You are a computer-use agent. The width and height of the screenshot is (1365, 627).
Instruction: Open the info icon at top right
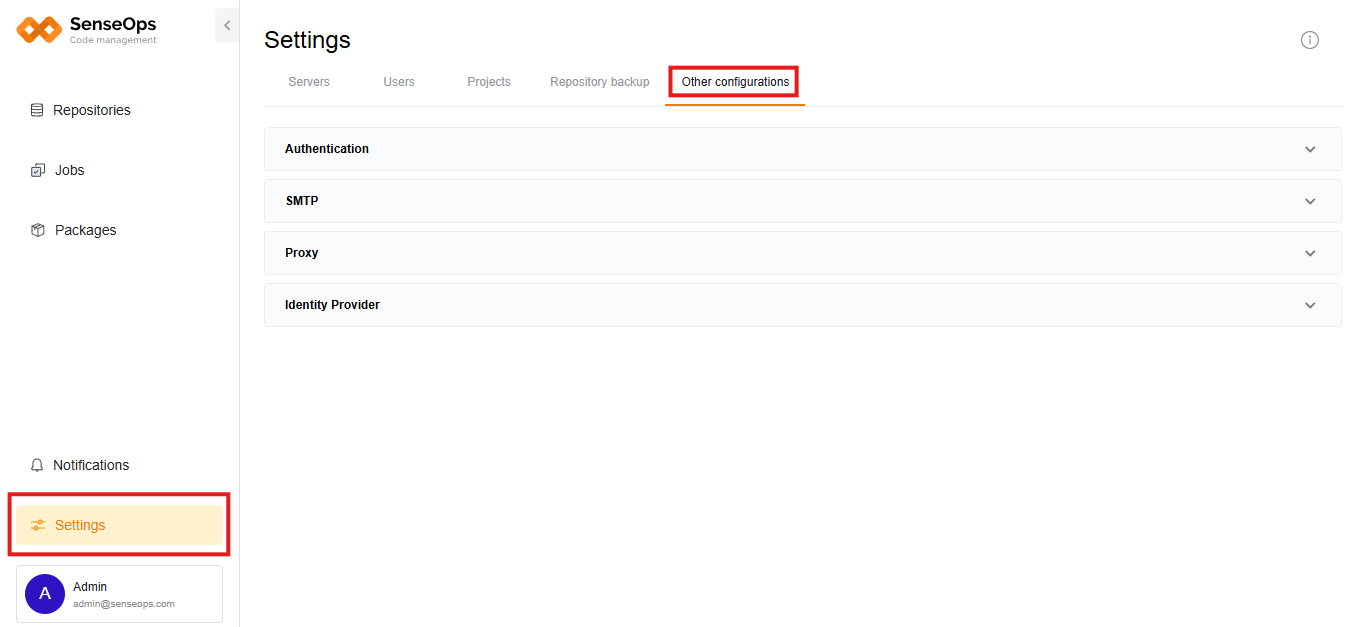coord(1310,40)
